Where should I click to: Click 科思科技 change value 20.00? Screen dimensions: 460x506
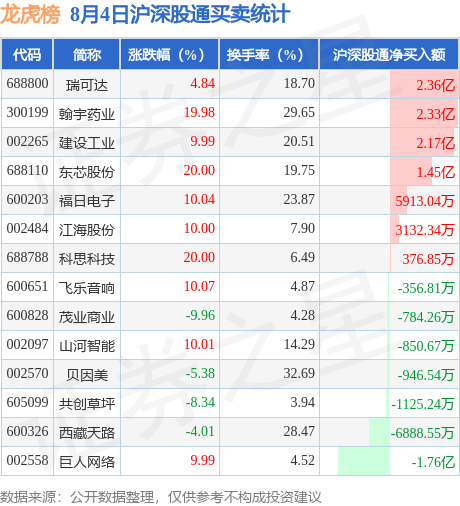[x=199, y=257]
